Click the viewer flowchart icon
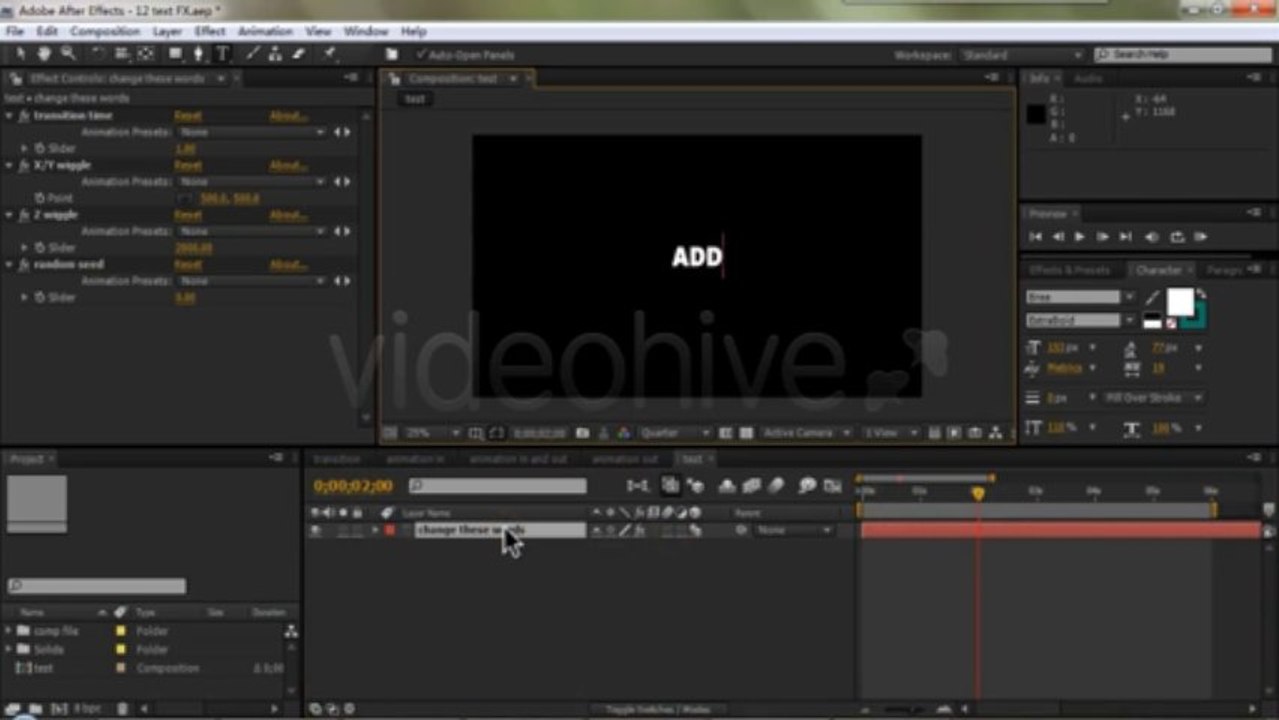Image resolution: width=1279 pixels, height=720 pixels. pos(995,433)
